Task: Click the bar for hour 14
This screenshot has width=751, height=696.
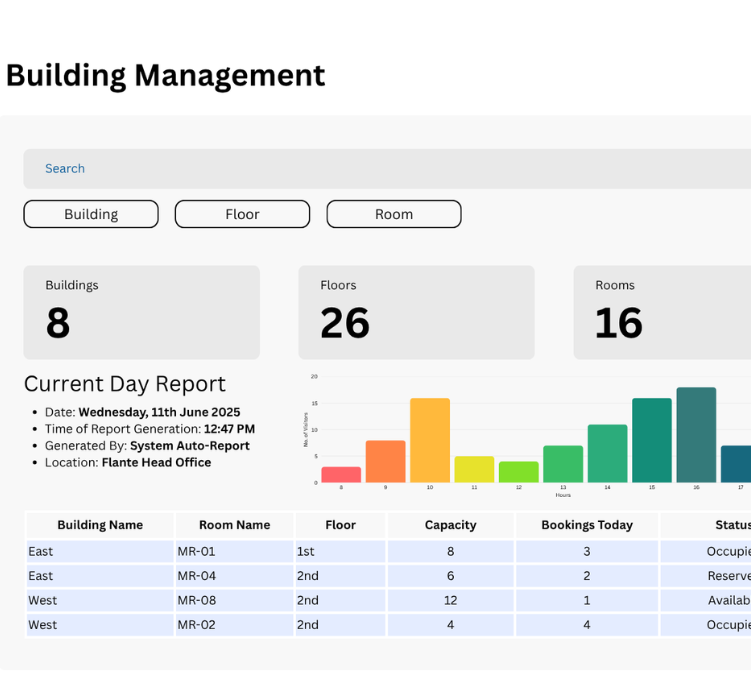Action: pyautogui.click(x=607, y=454)
